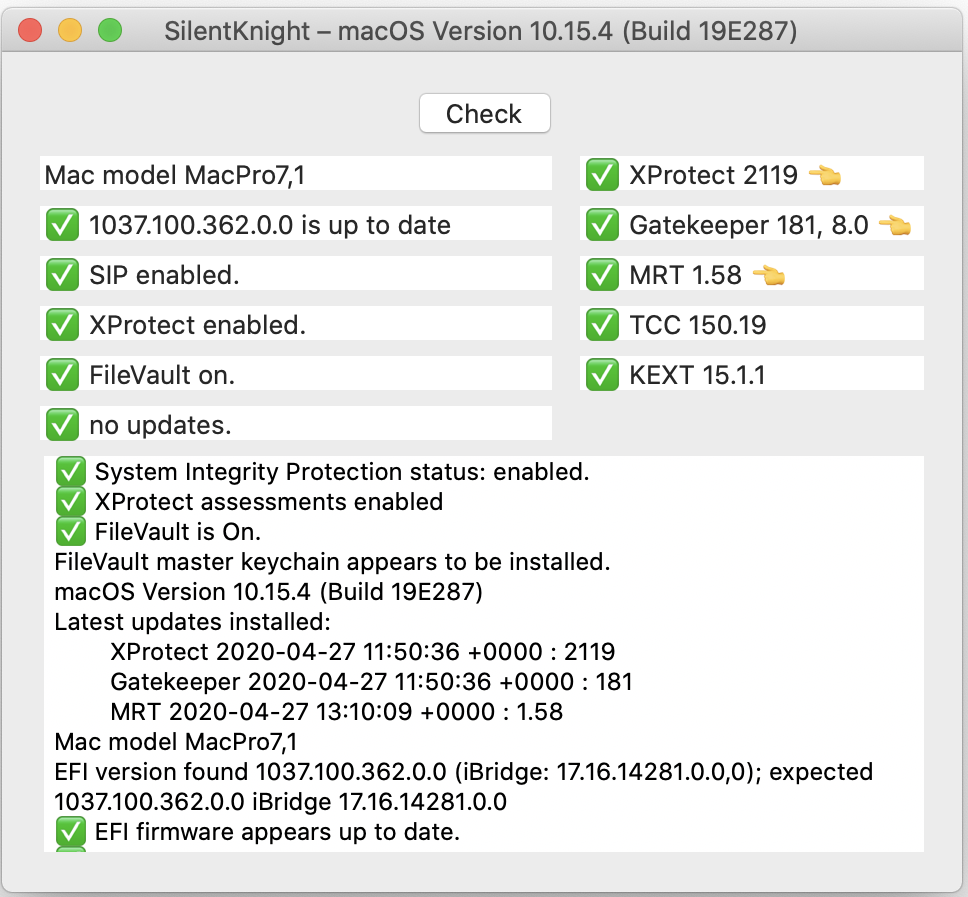Maximize the window with green button

click(x=110, y=30)
